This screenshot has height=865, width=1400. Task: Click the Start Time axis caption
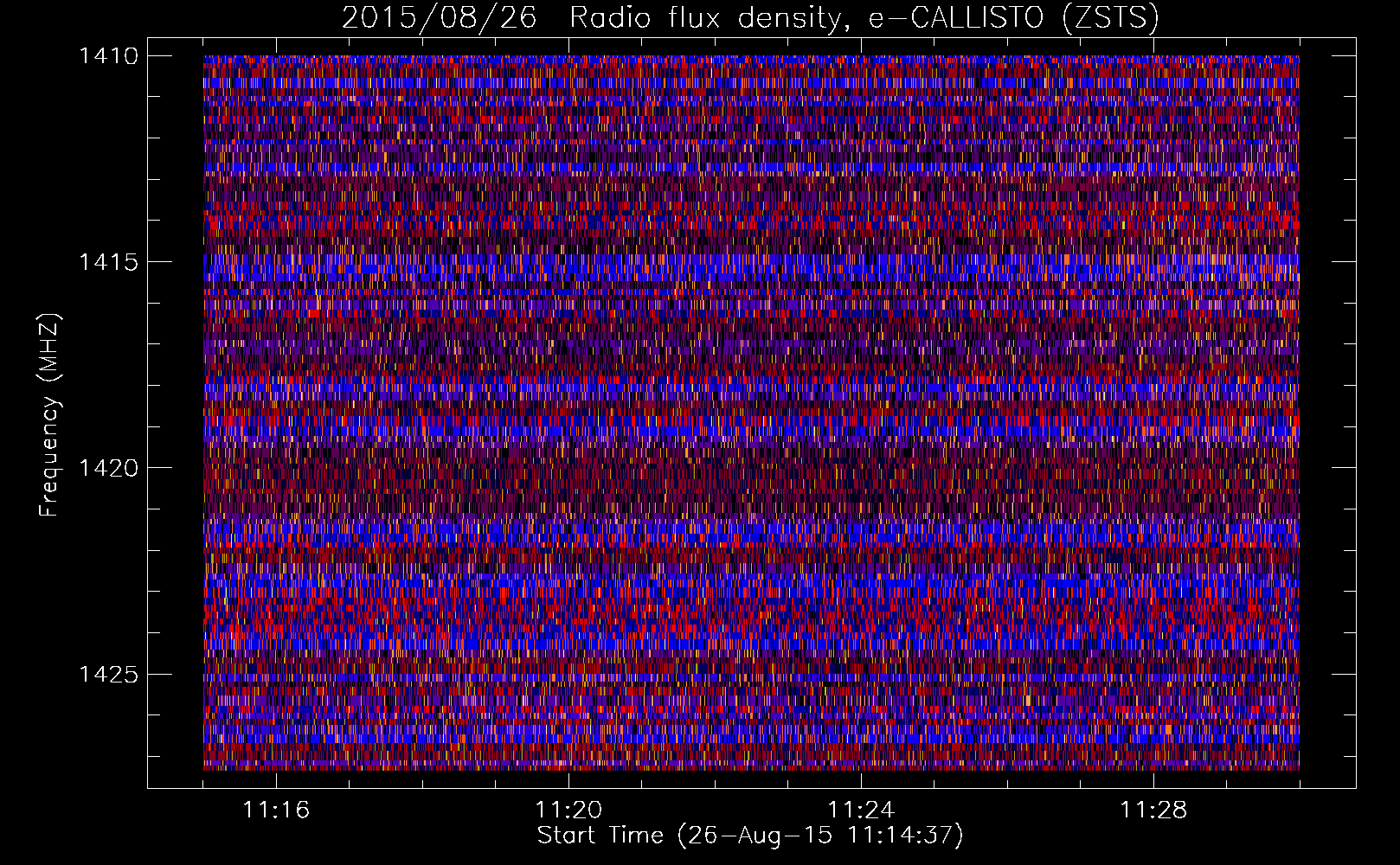pyautogui.click(x=750, y=836)
